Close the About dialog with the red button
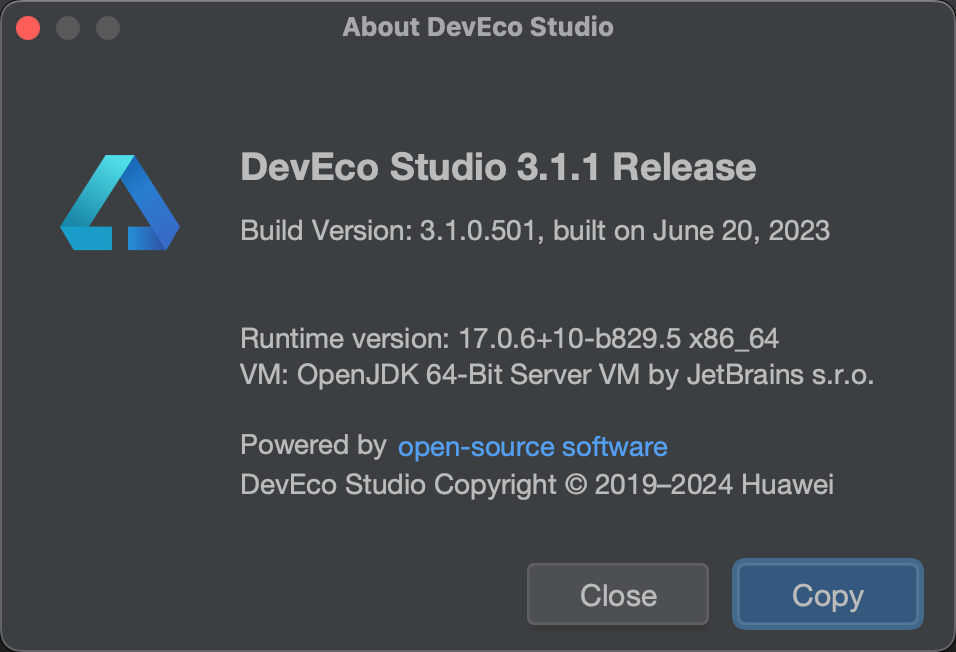 [28, 28]
